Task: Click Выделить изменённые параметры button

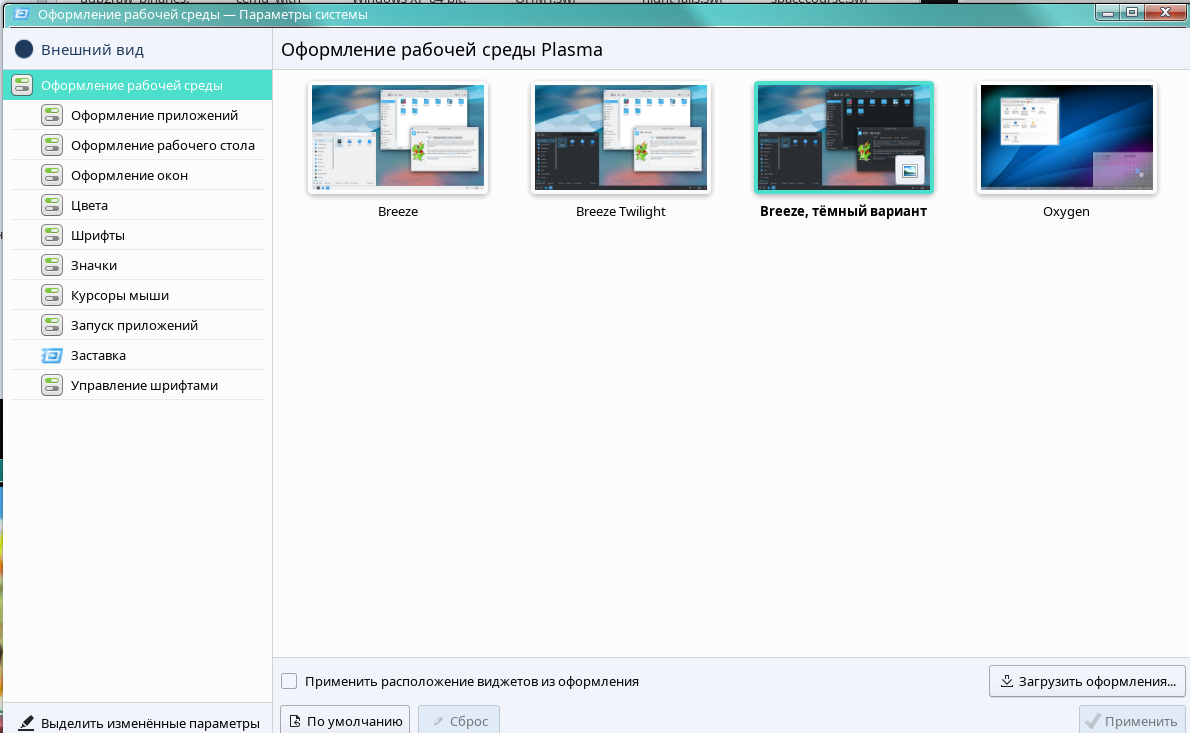Action: [x=138, y=723]
